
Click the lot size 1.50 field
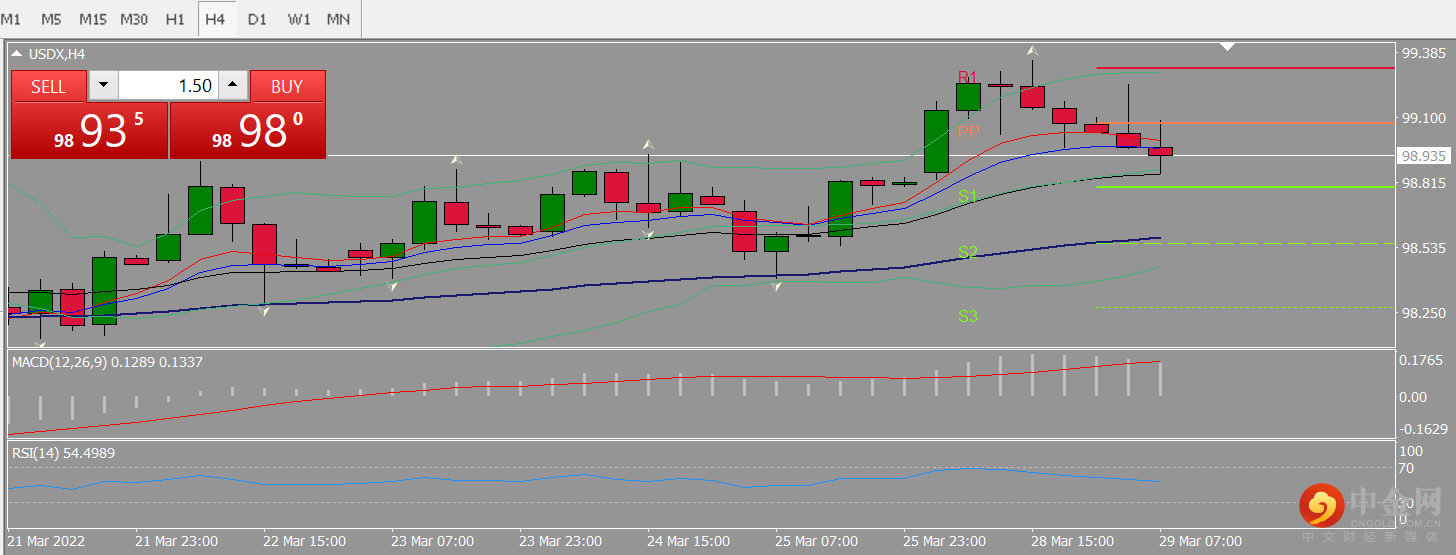point(168,86)
